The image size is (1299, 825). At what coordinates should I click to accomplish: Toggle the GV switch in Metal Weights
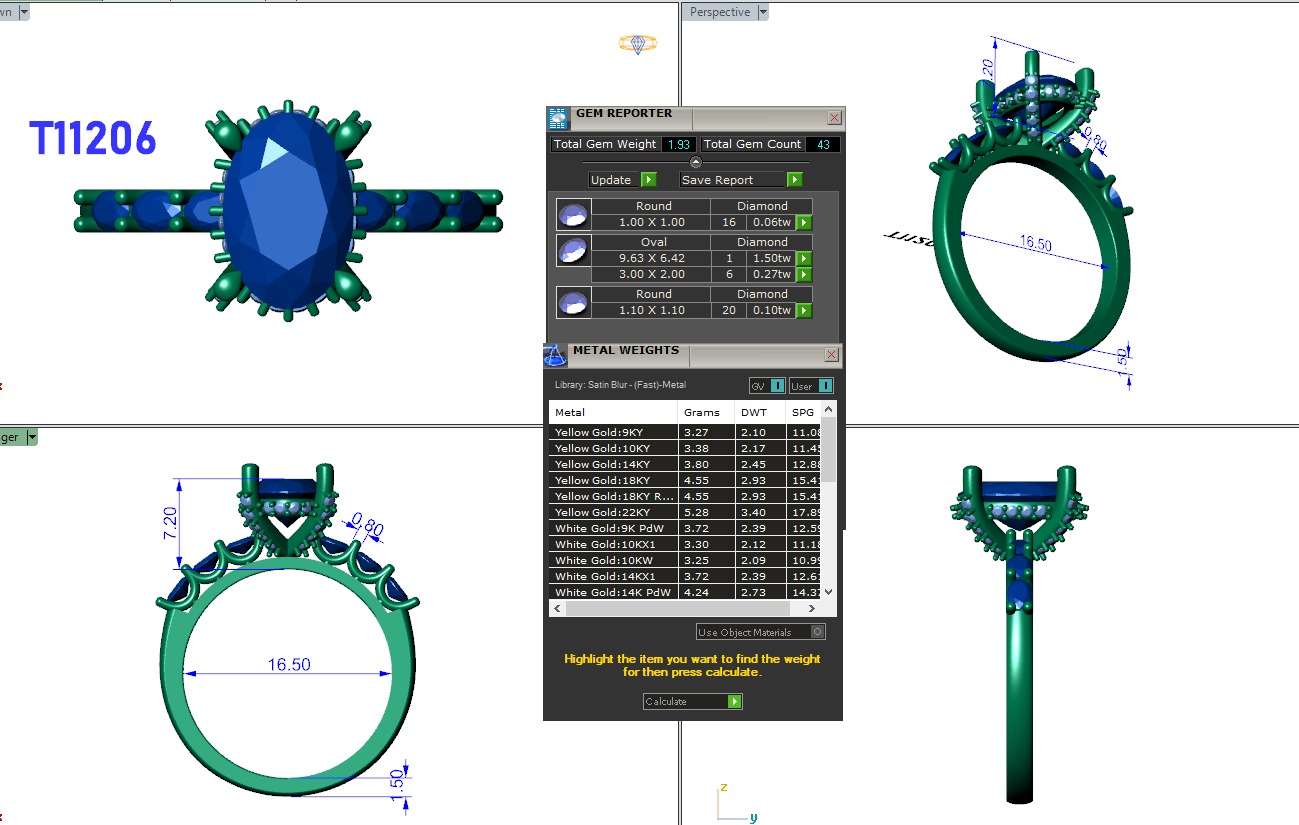767,386
